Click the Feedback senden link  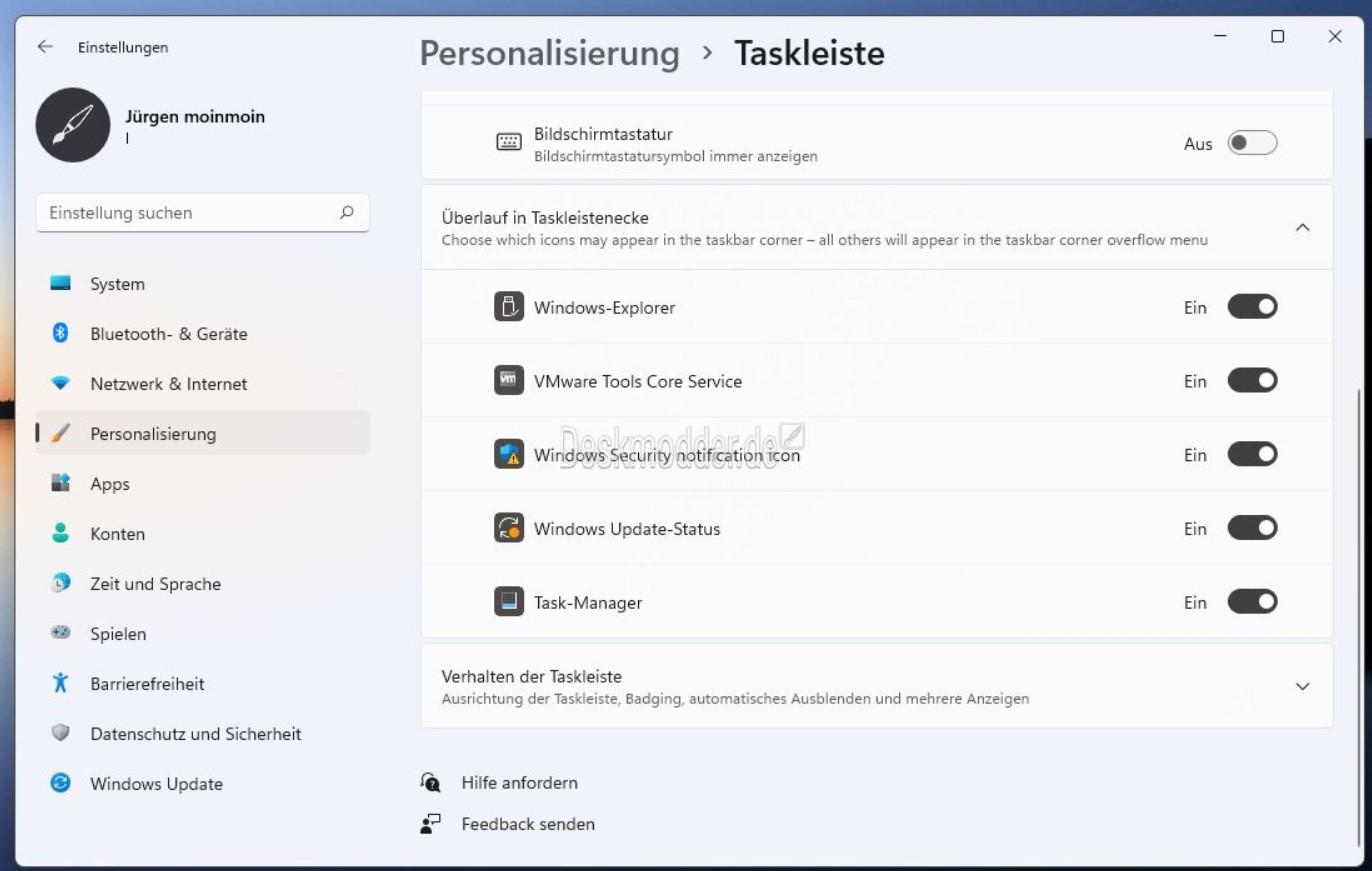pos(528,824)
